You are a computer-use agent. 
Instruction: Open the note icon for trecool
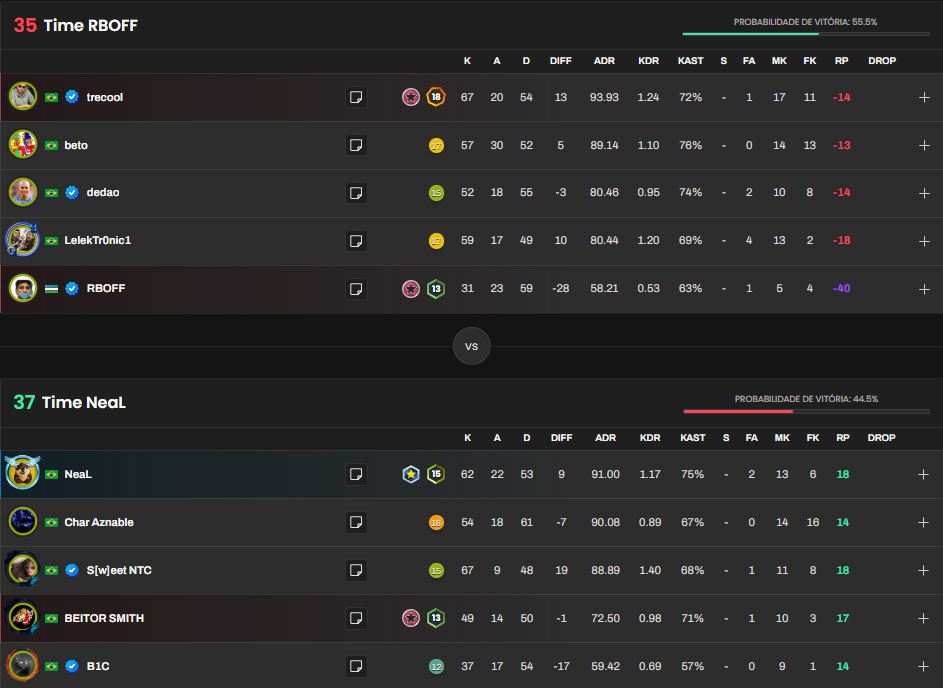point(356,97)
